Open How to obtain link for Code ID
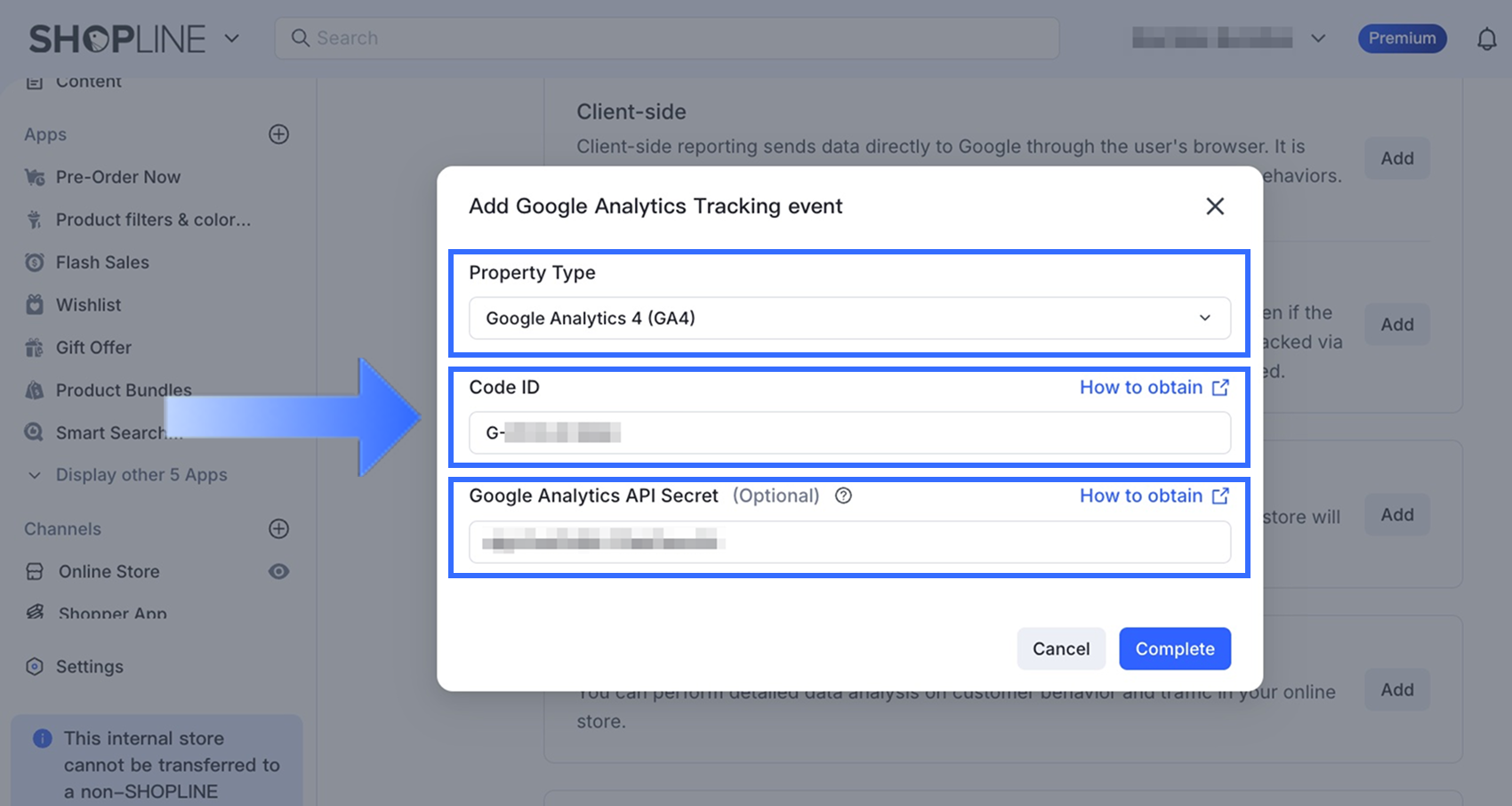Image resolution: width=1512 pixels, height=806 pixels. (x=1154, y=387)
